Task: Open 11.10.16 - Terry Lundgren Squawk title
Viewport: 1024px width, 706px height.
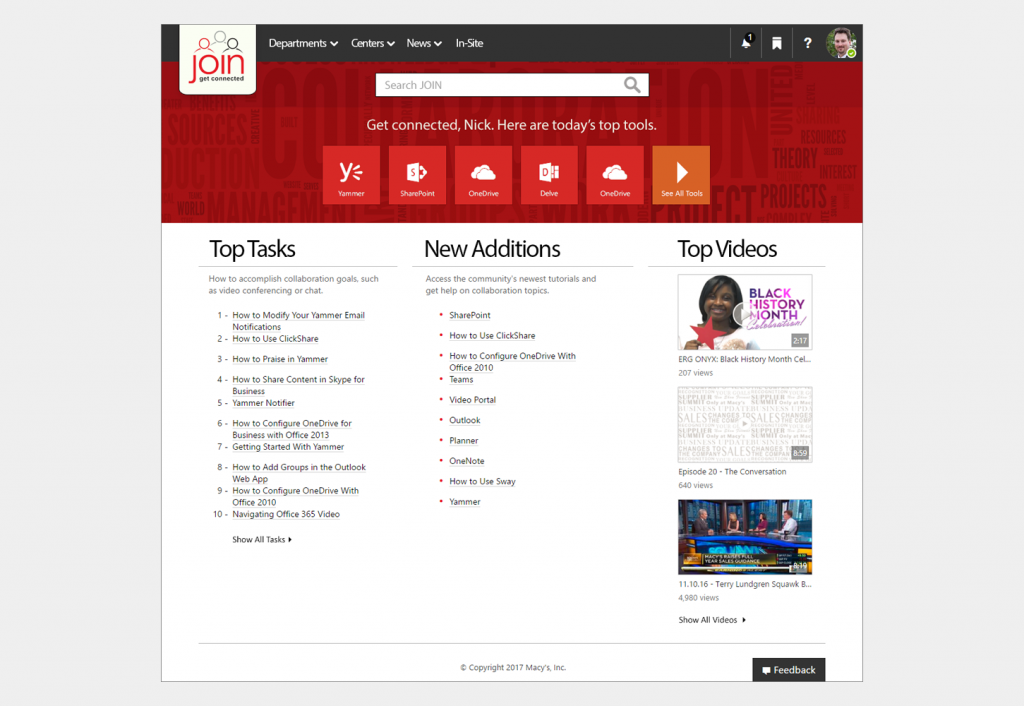Action: point(744,584)
